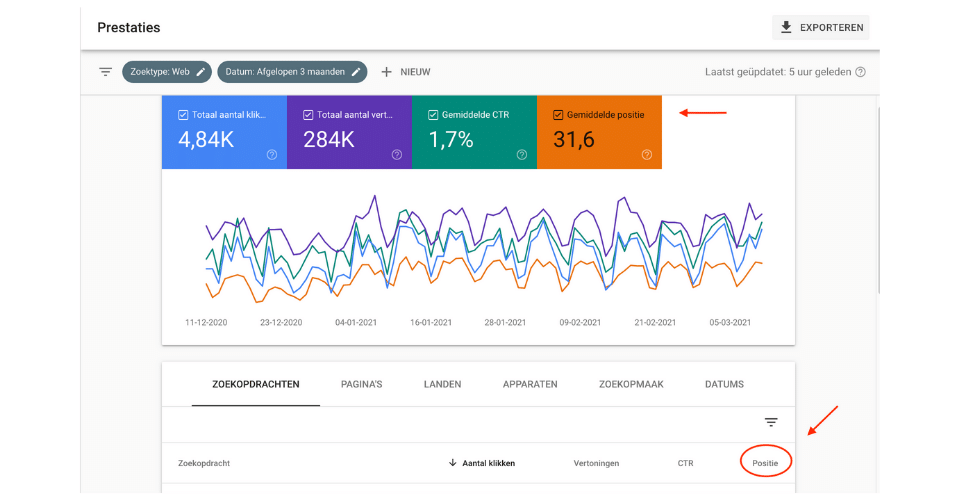The image size is (960, 500).
Task: Add a new filter with Nieuw
Action: [405, 72]
